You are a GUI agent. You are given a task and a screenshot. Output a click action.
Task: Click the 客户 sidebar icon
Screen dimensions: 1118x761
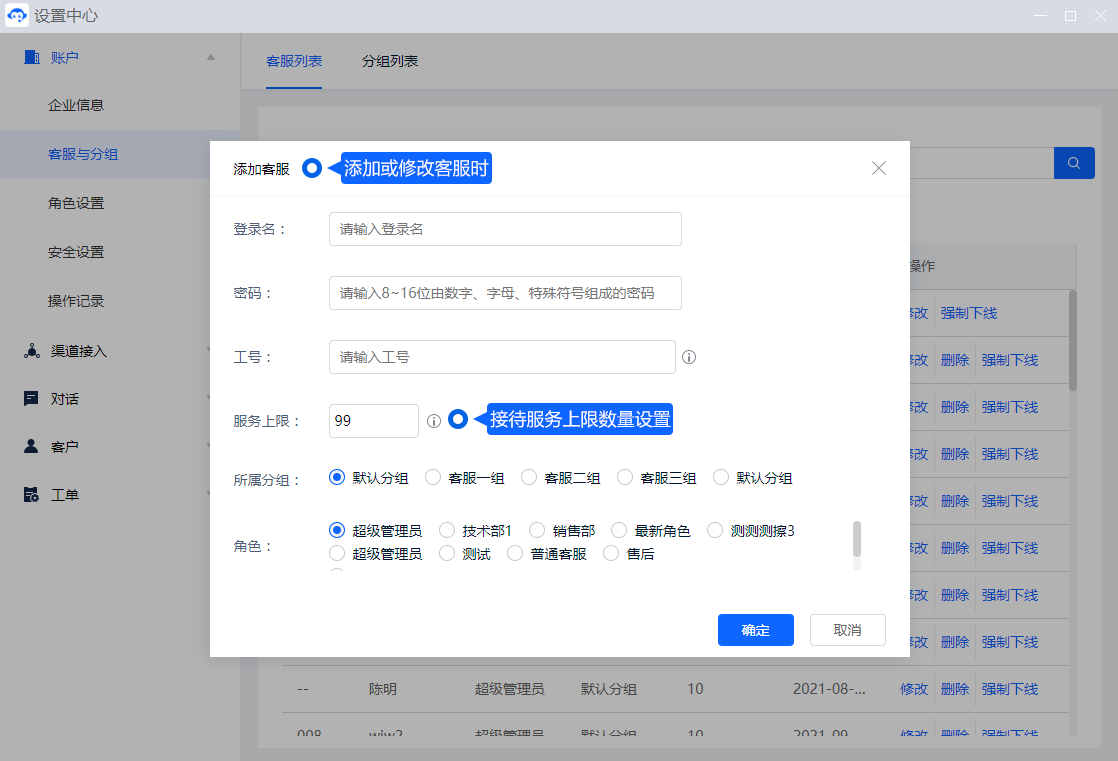[31, 446]
